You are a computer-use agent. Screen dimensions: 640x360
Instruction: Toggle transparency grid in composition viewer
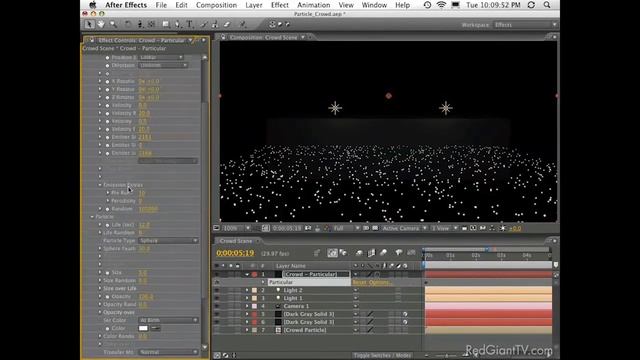coord(375,228)
